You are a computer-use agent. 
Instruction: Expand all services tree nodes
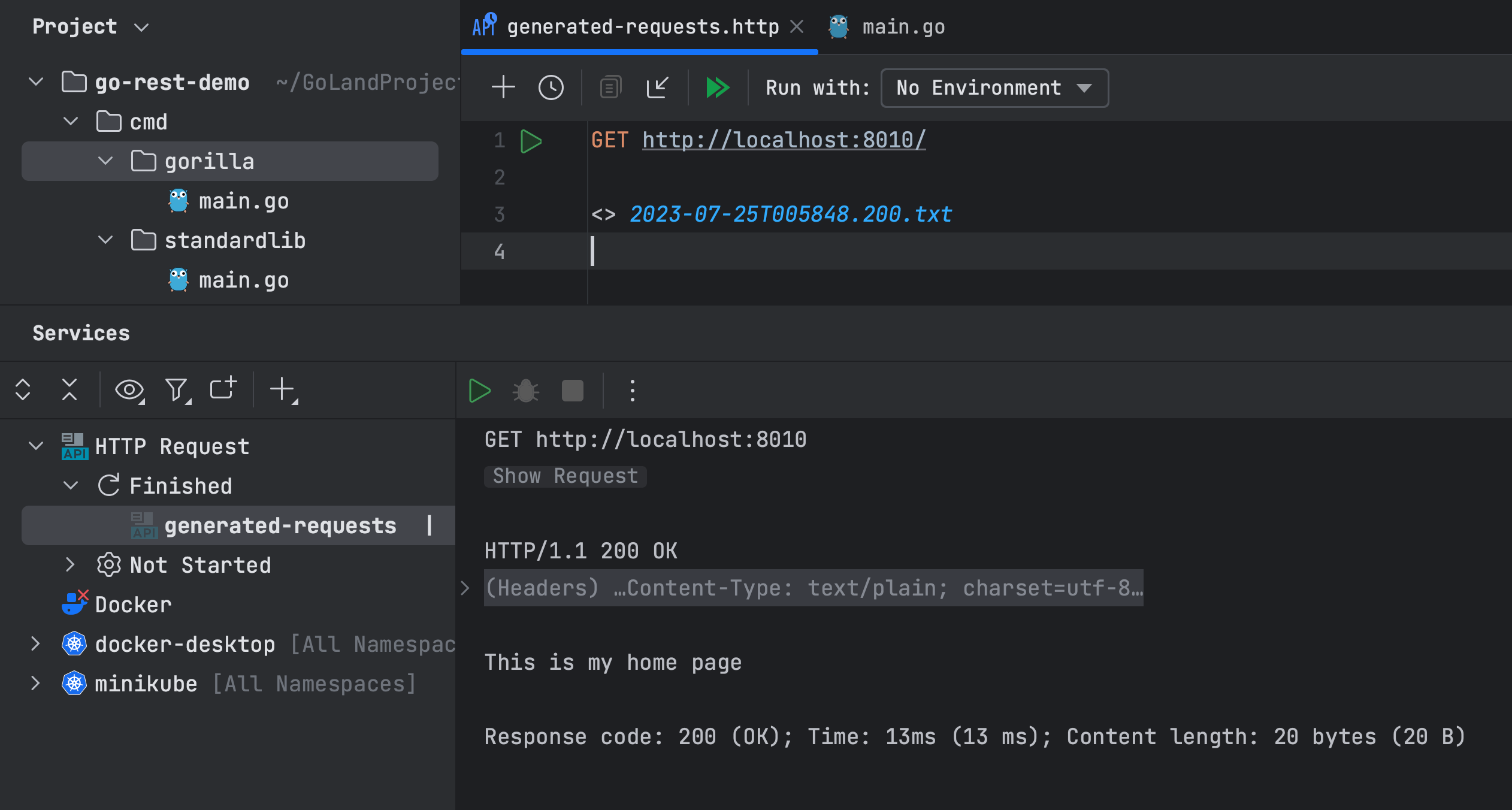click(x=23, y=390)
